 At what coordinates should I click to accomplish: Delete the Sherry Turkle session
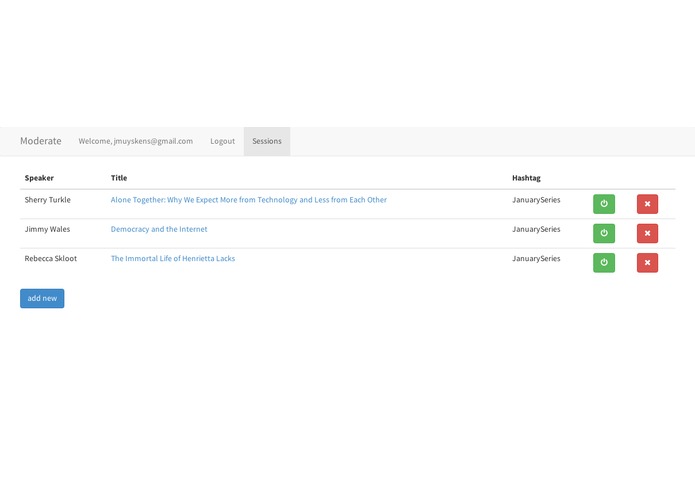pos(647,204)
